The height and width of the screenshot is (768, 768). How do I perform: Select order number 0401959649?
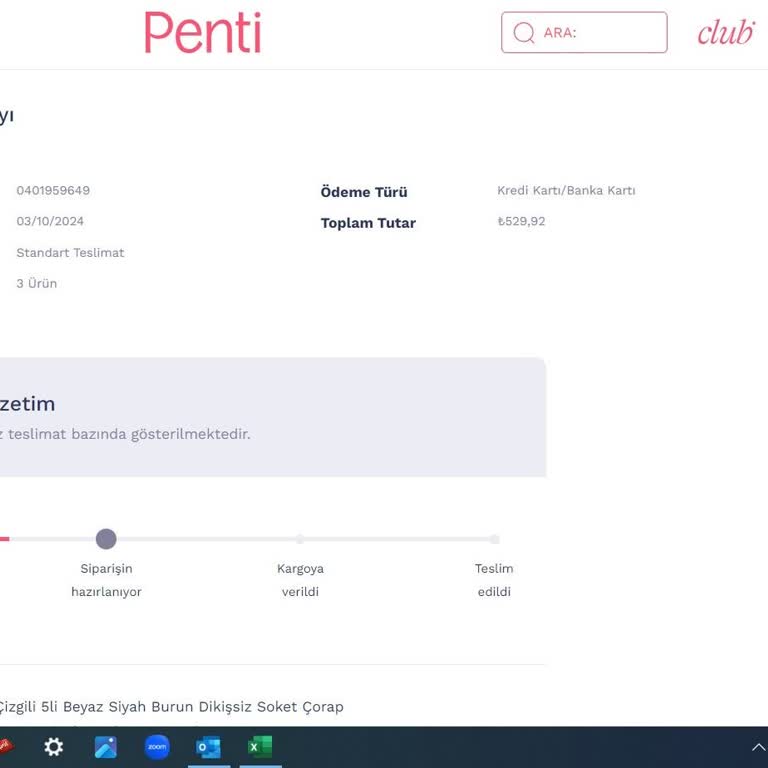[53, 191]
